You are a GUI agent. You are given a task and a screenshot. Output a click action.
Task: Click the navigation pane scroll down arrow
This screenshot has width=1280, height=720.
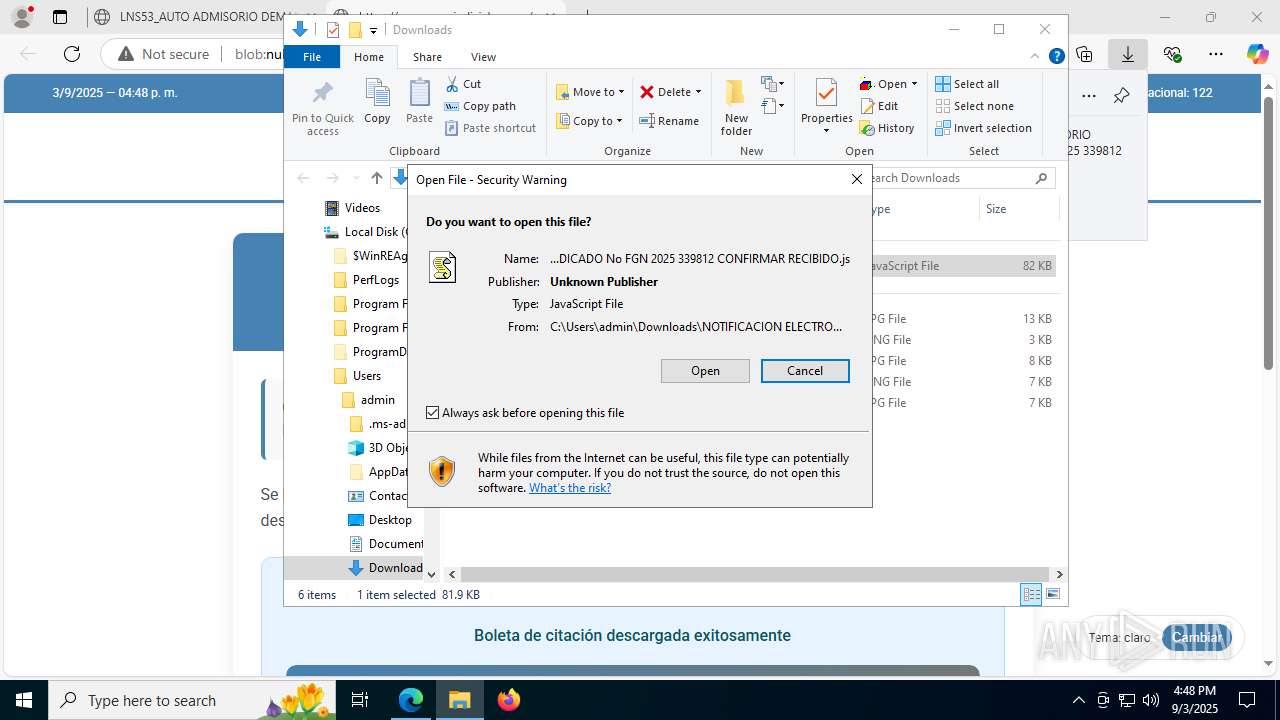coord(431,574)
